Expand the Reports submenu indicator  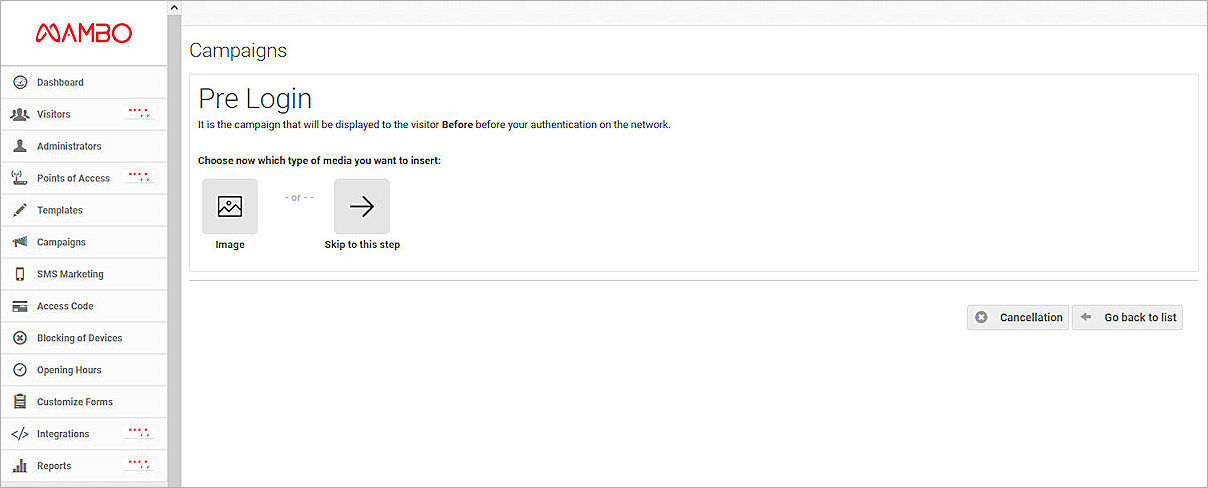click(x=138, y=465)
